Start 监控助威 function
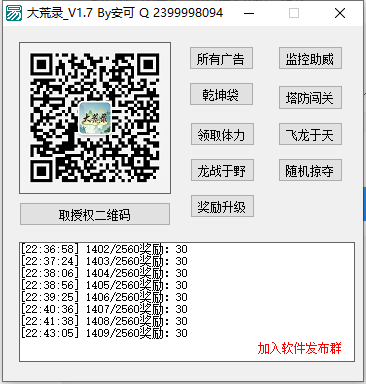 point(310,58)
